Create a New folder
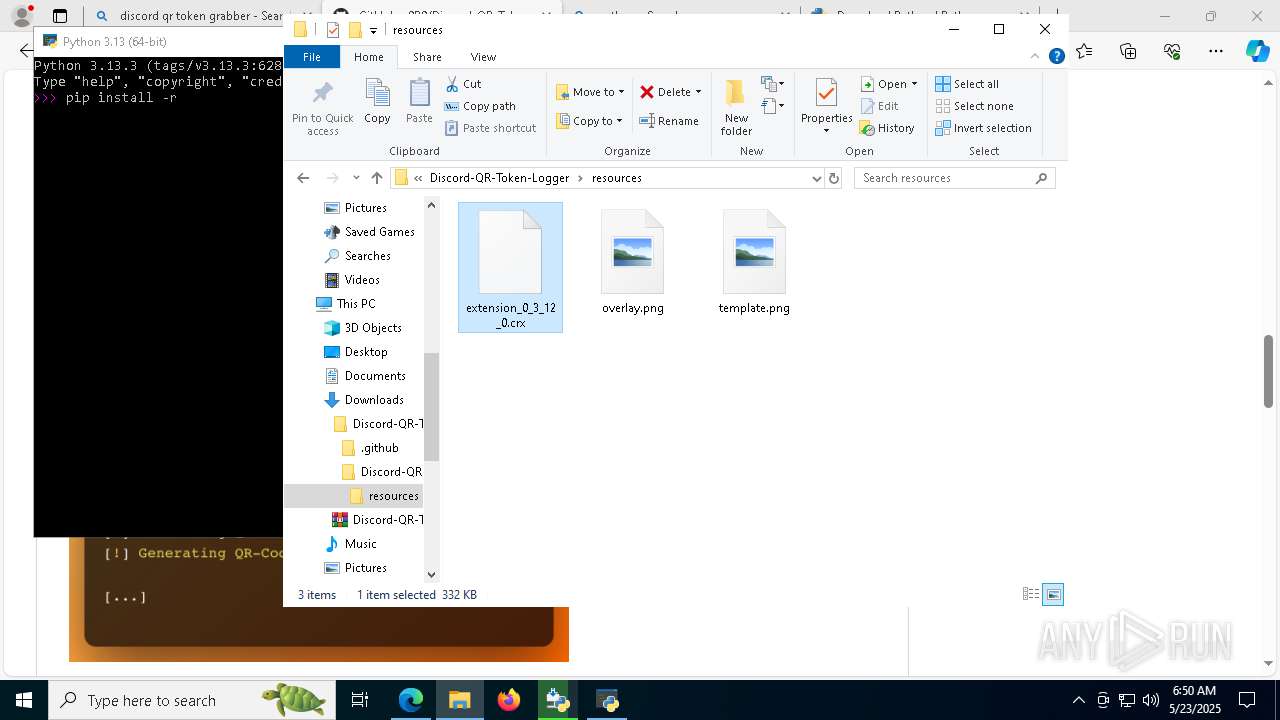Viewport: 1280px width, 720px height. pyautogui.click(x=736, y=107)
